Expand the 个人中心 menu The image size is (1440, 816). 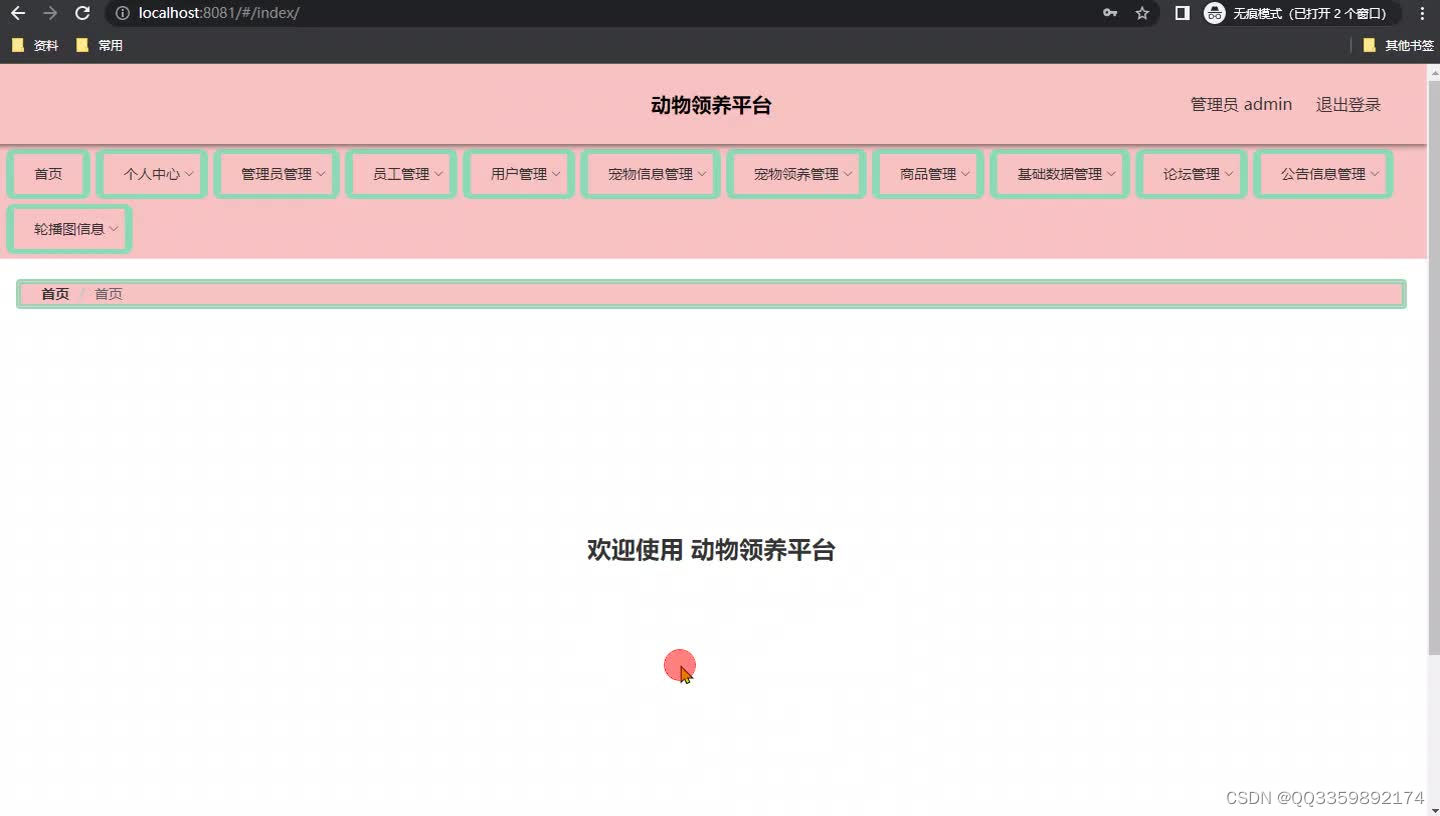(x=152, y=174)
